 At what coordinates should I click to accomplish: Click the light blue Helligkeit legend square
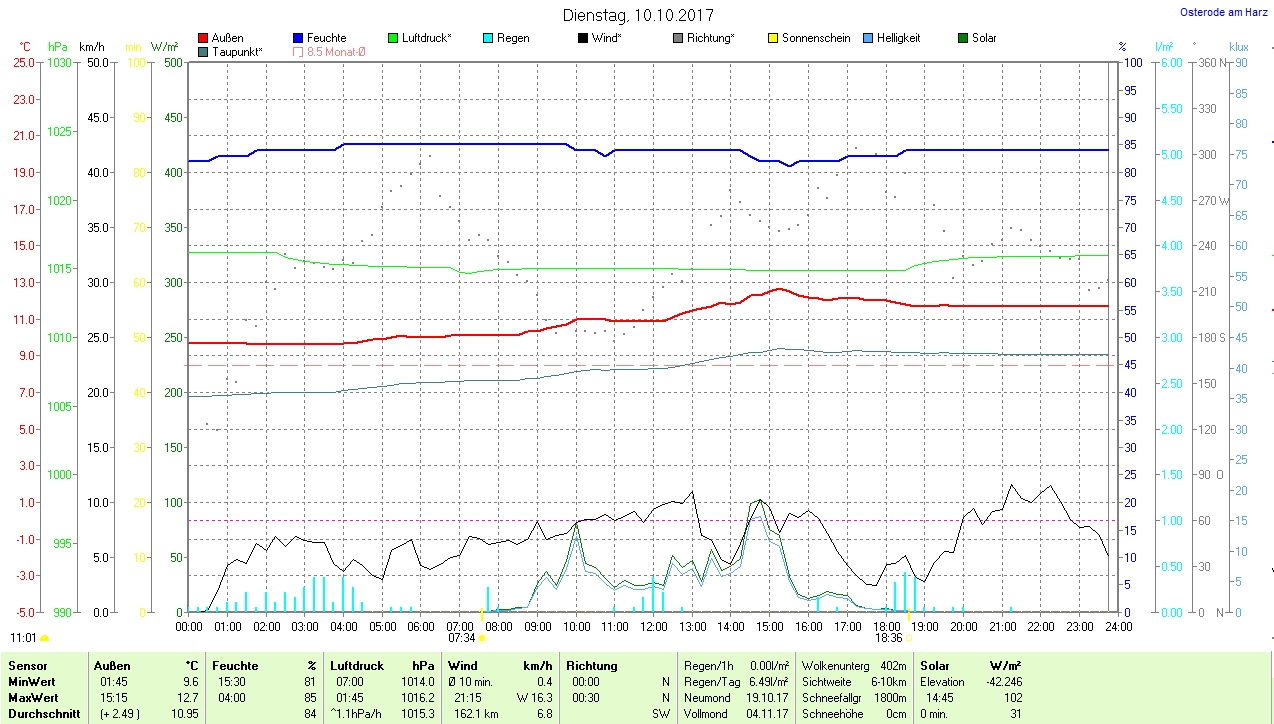(868, 38)
